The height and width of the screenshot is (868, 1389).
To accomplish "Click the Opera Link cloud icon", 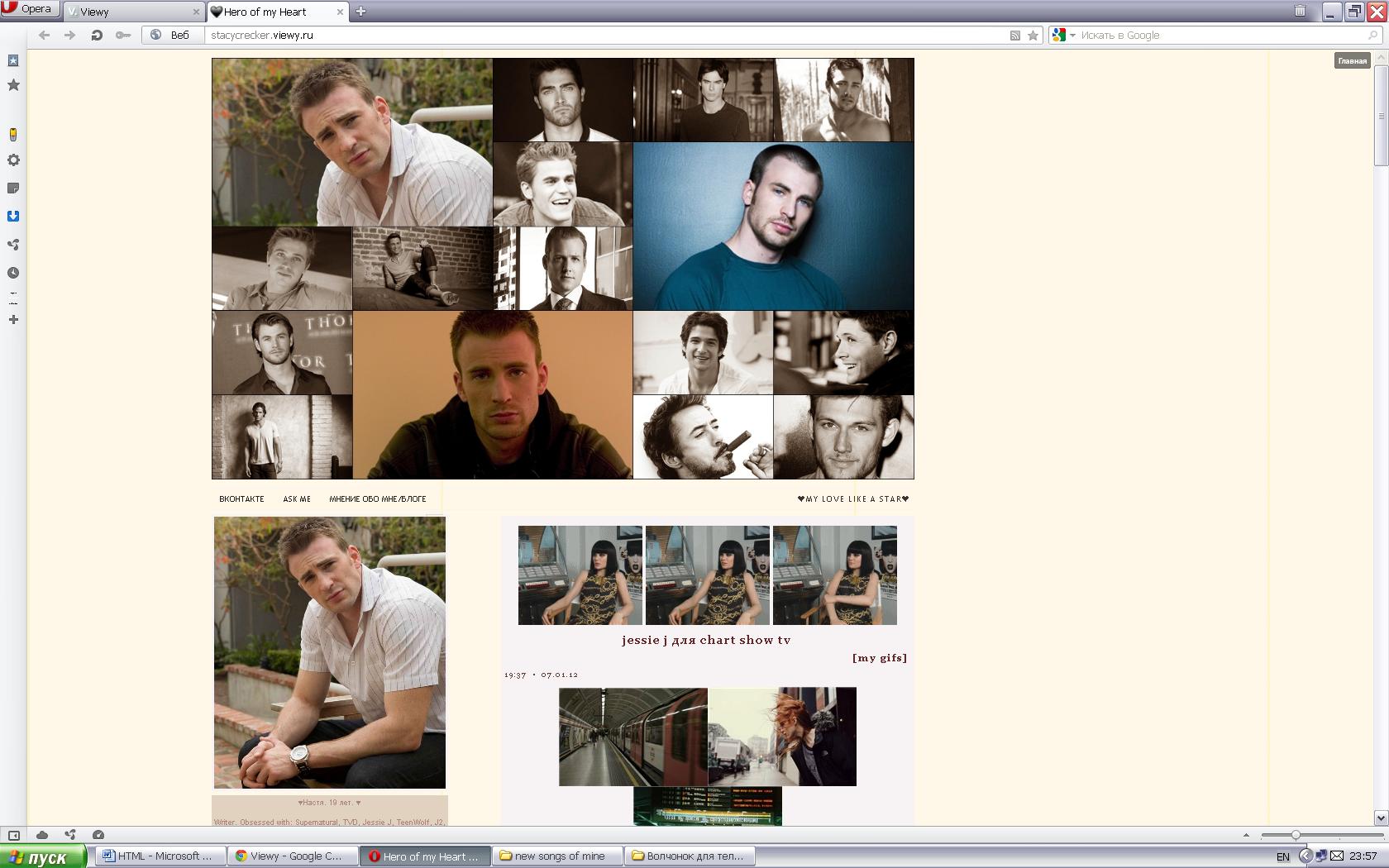I will pos(42,835).
